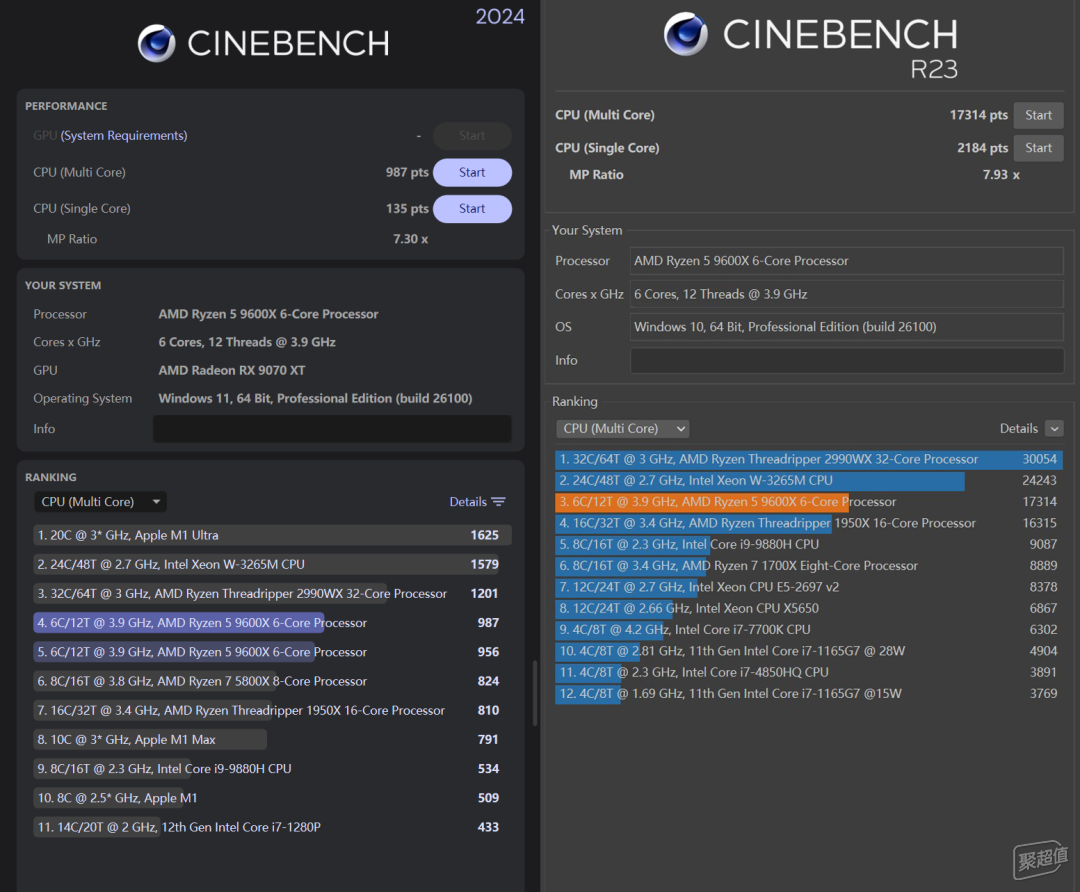Select the Threadripper 2990WX row scoring 1201
Image resolution: width=1080 pixels, height=892 pixels.
pos(272,593)
